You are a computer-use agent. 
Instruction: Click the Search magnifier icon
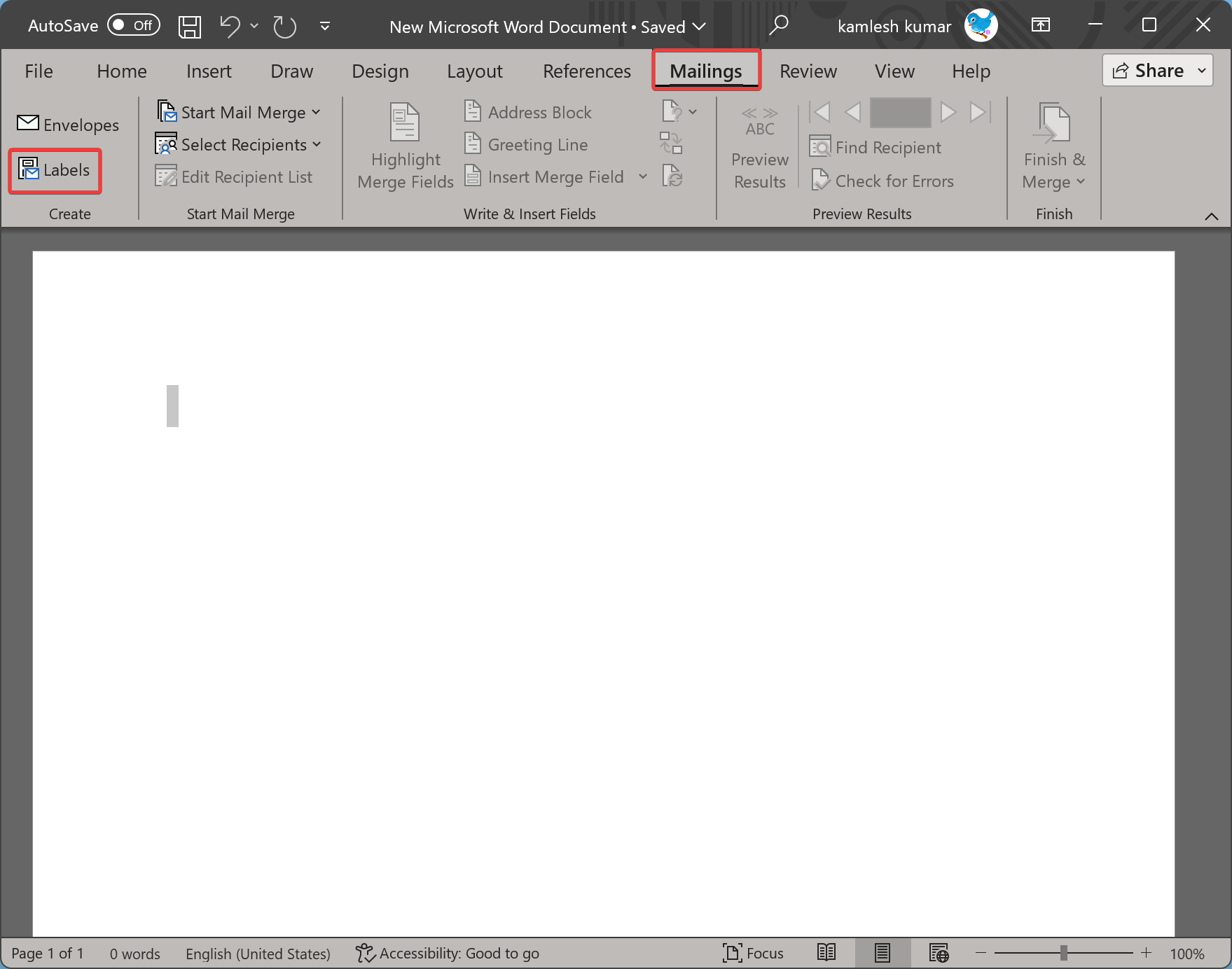(778, 26)
